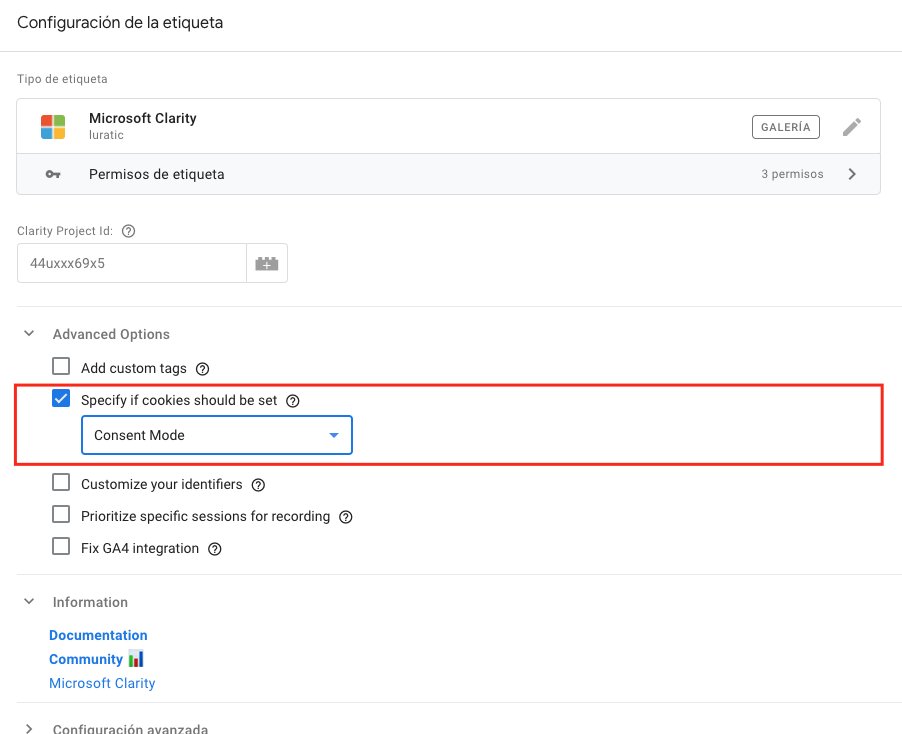The height and width of the screenshot is (734, 902).
Task: Enable the Add custom tags checkbox
Action: pos(61,366)
